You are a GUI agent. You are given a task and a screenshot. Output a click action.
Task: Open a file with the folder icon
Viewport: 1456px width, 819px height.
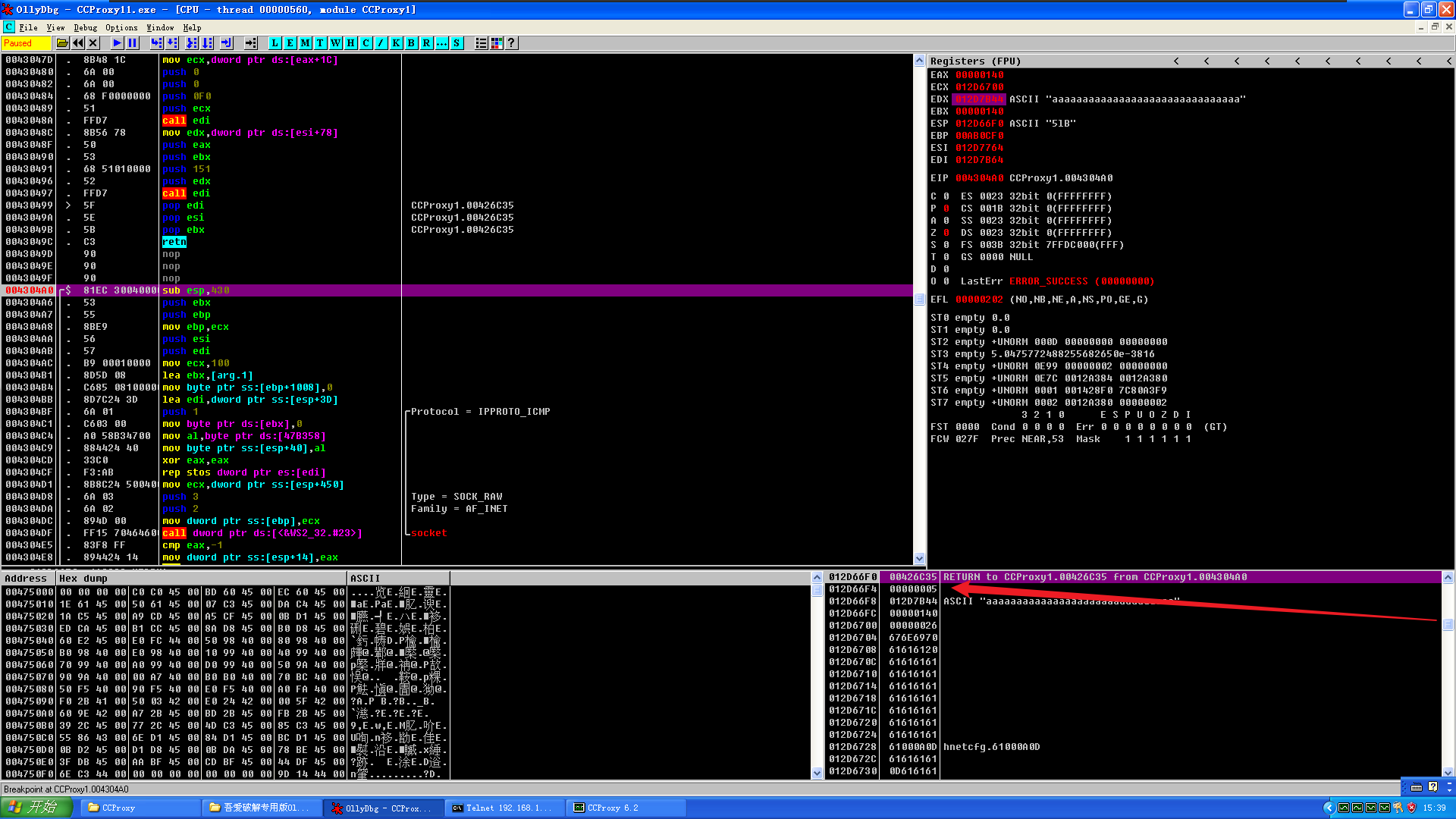tap(62, 43)
